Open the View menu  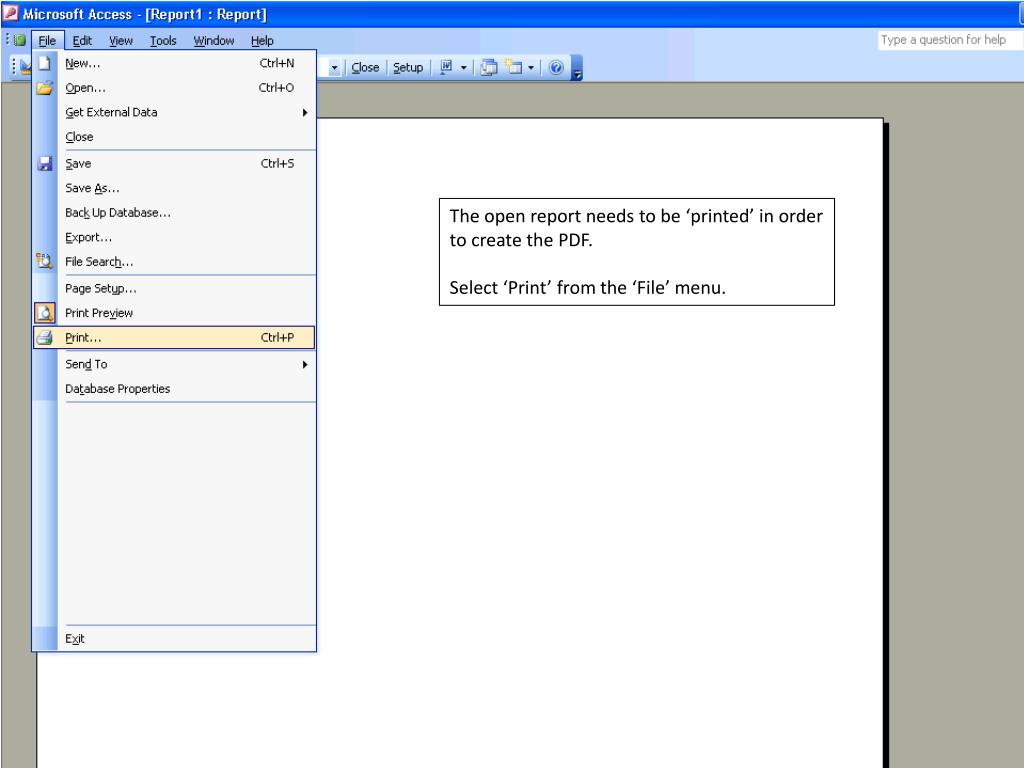click(x=121, y=40)
